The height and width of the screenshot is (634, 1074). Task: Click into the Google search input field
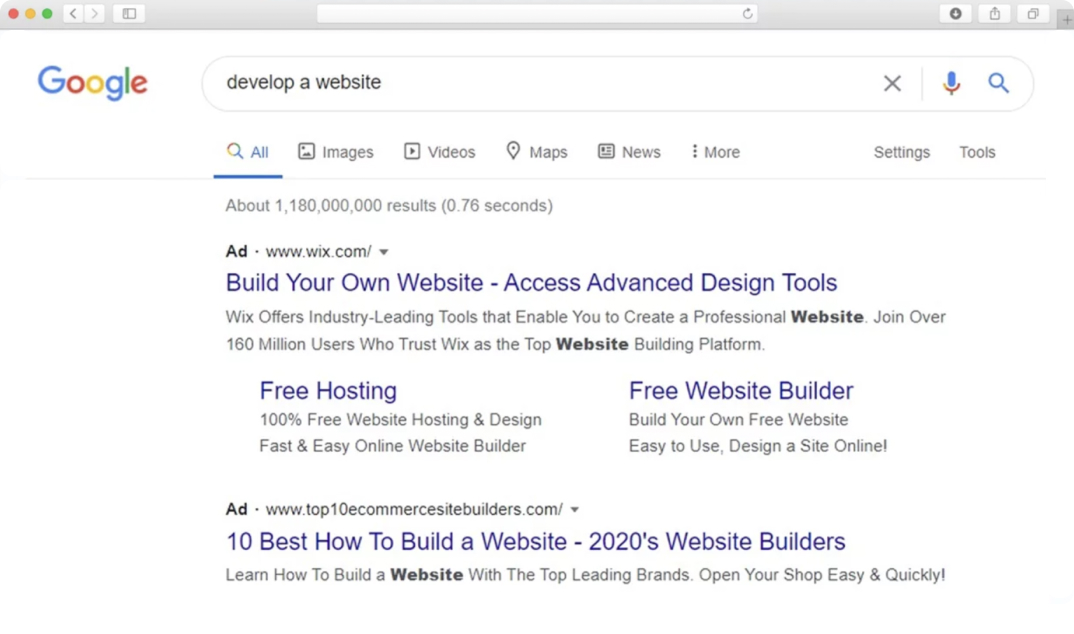pos(540,83)
